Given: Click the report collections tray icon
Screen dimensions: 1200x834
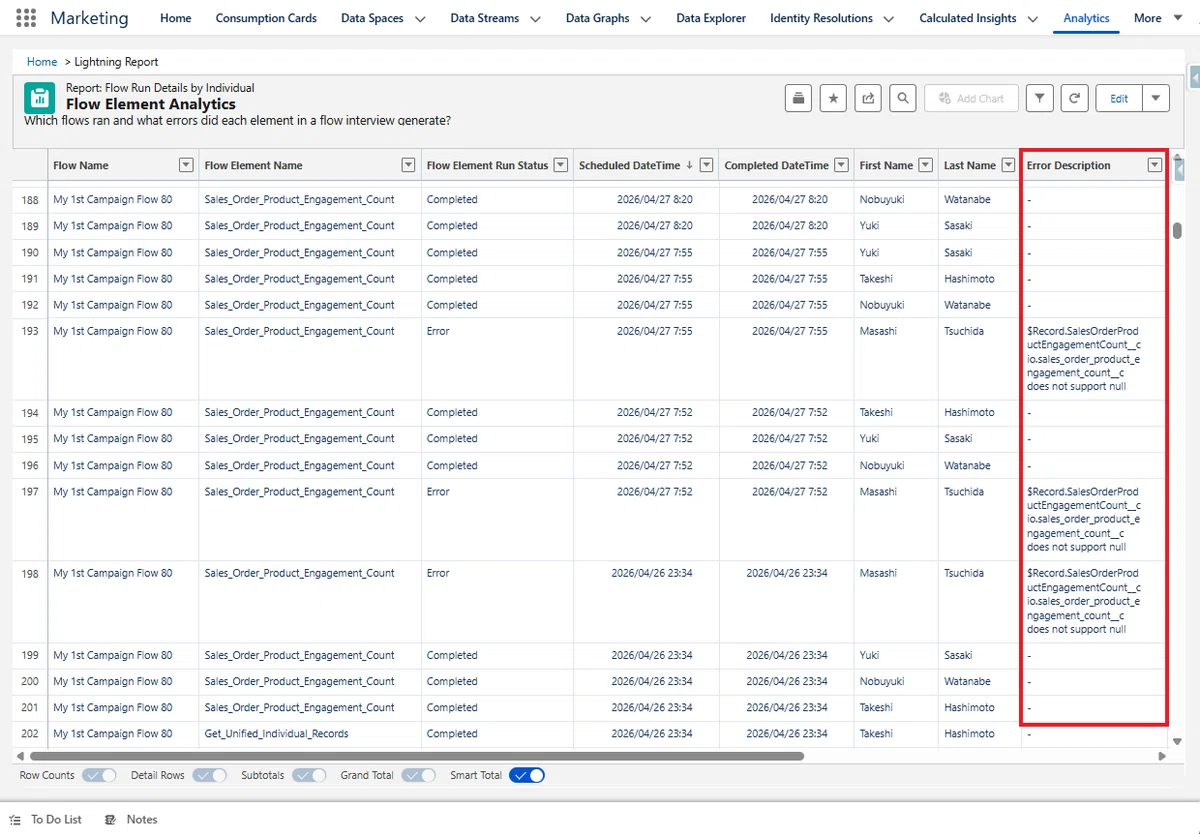Looking at the screenshot, I should tap(798, 98).
